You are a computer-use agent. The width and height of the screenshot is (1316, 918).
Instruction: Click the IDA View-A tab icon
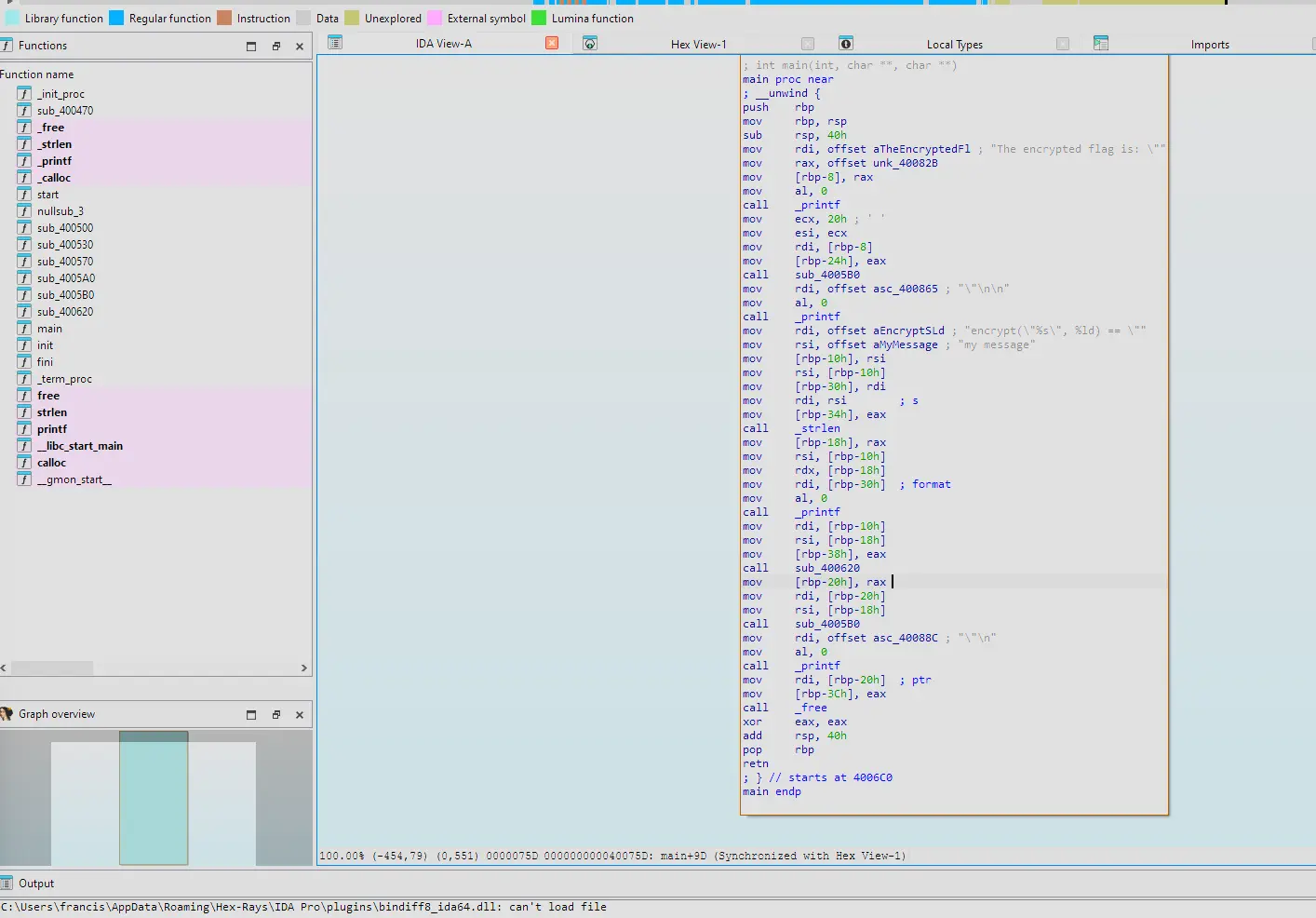pyautogui.click(x=335, y=43)
